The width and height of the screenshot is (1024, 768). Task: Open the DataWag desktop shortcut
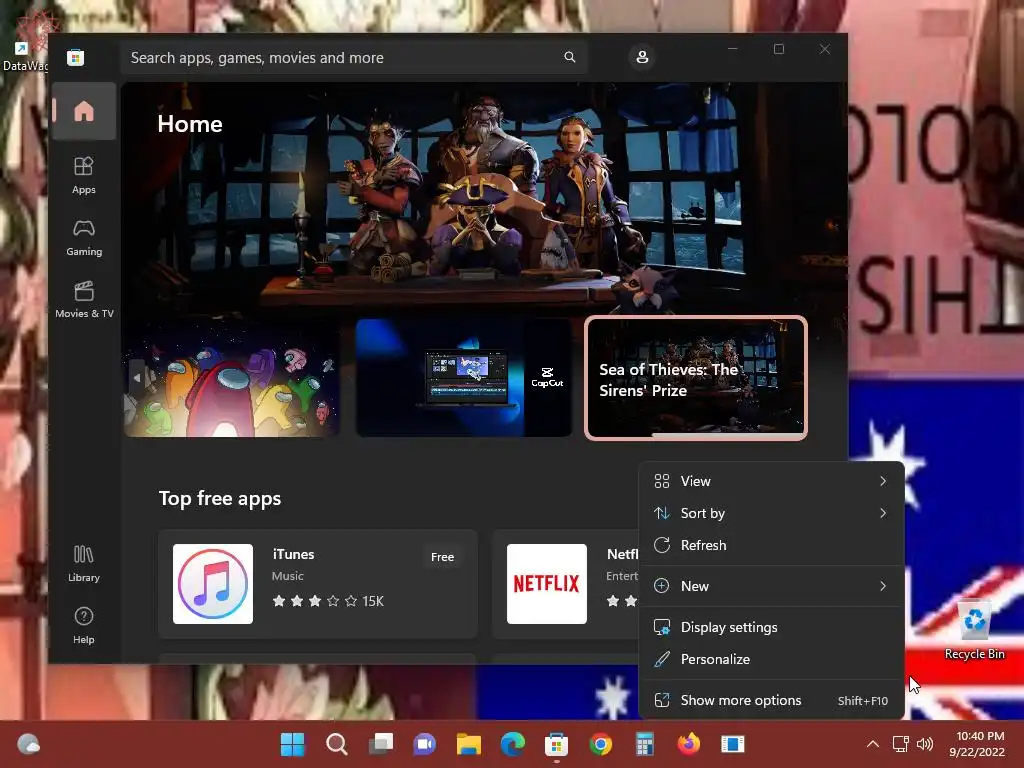pos(25,40)
